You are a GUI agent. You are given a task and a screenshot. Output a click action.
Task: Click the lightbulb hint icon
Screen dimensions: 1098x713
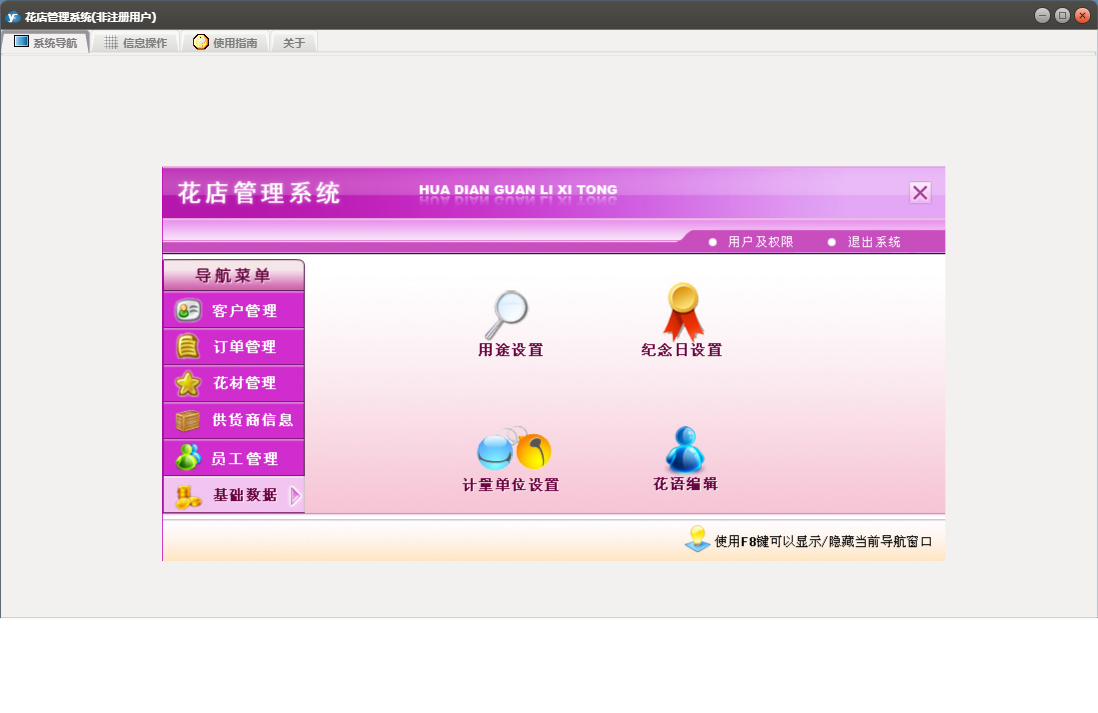coord(697,539)
